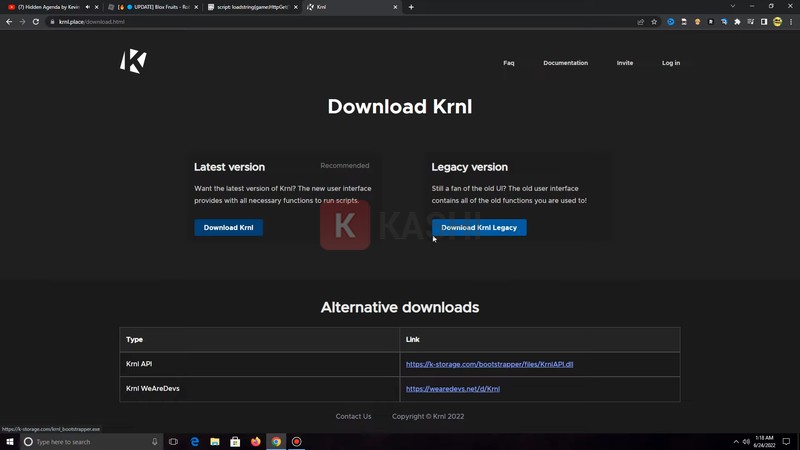Launch Microsoft Edge from the taskbar
Screen dimensions: 800x450
(x=194, y=442)
